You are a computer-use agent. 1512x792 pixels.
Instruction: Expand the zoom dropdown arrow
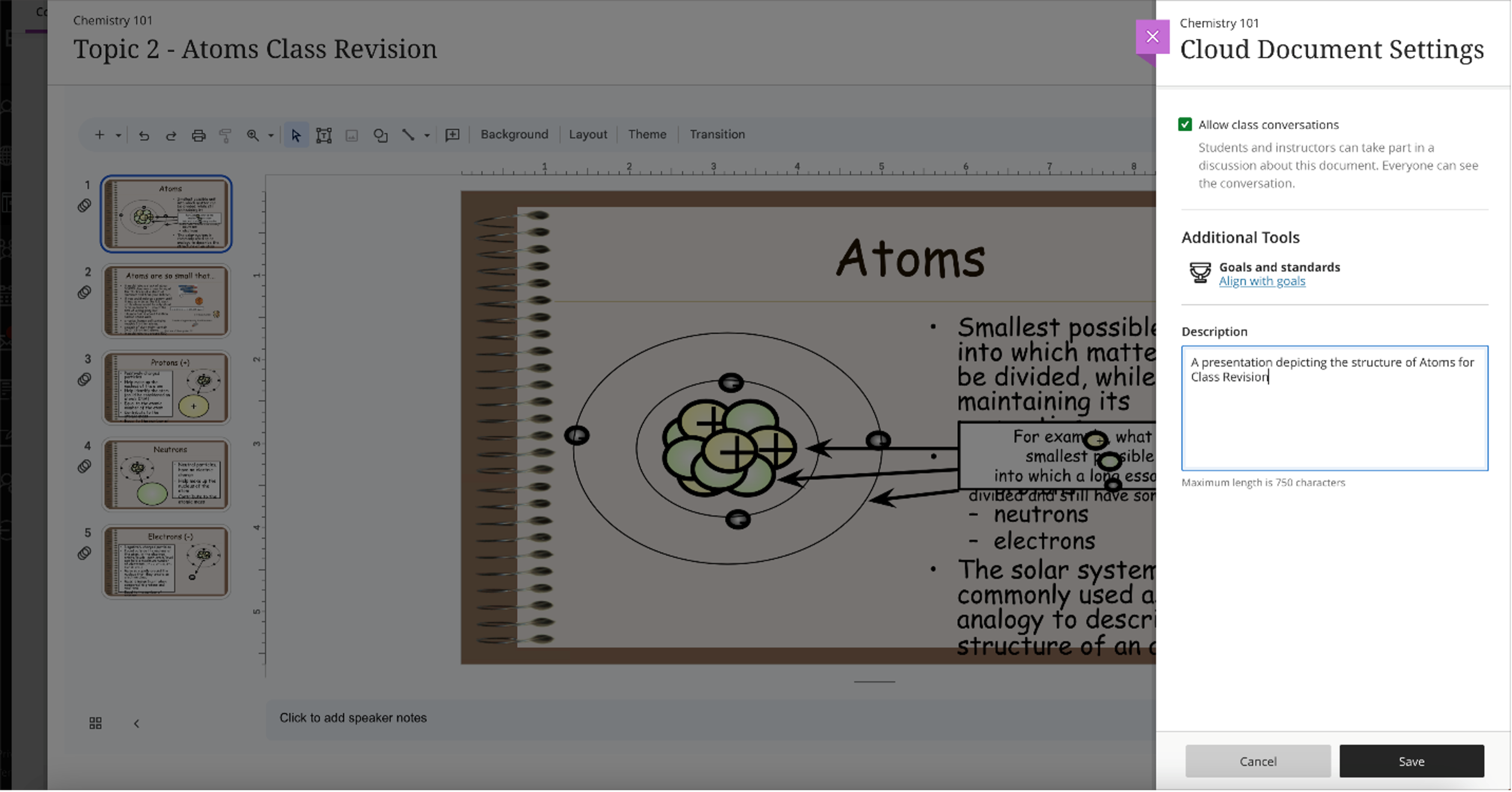(x=271, y=135)
